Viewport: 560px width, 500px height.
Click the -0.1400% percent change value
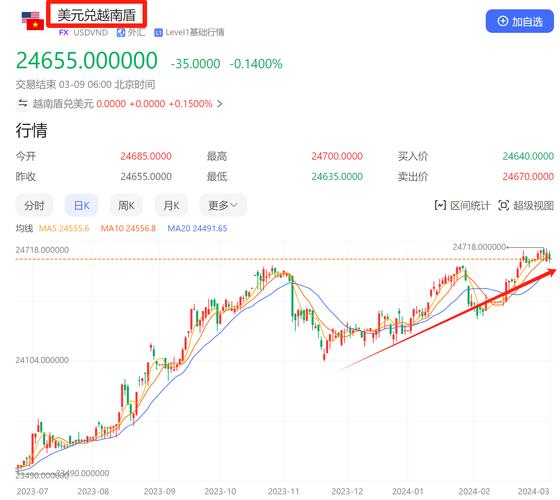pyautogui.click(x=256, y=64)
